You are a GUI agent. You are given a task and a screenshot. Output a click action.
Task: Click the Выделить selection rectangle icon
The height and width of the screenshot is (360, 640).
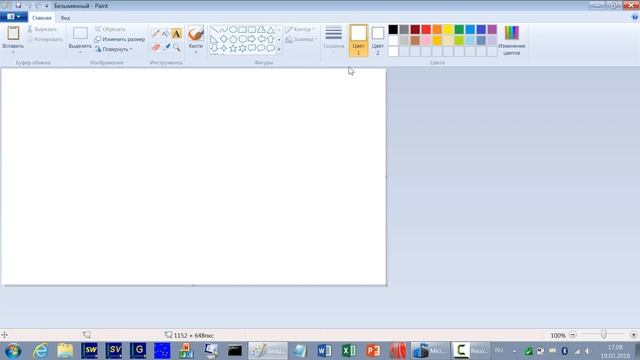click(80, 33)
